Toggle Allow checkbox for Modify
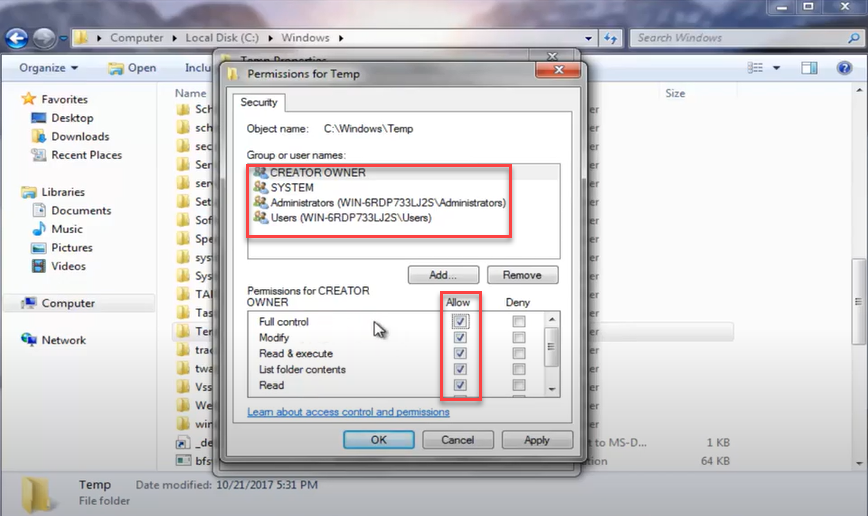This screenshot has width=868, height=516. click(x=460, y=337)
